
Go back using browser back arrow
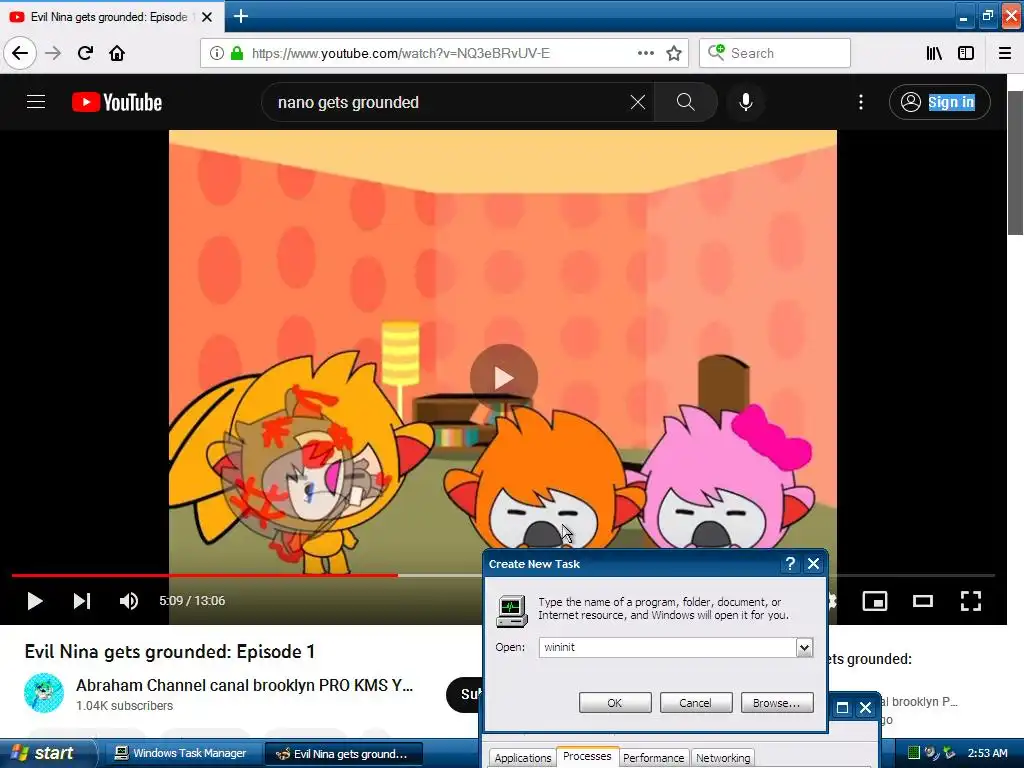tap(20, 53)
